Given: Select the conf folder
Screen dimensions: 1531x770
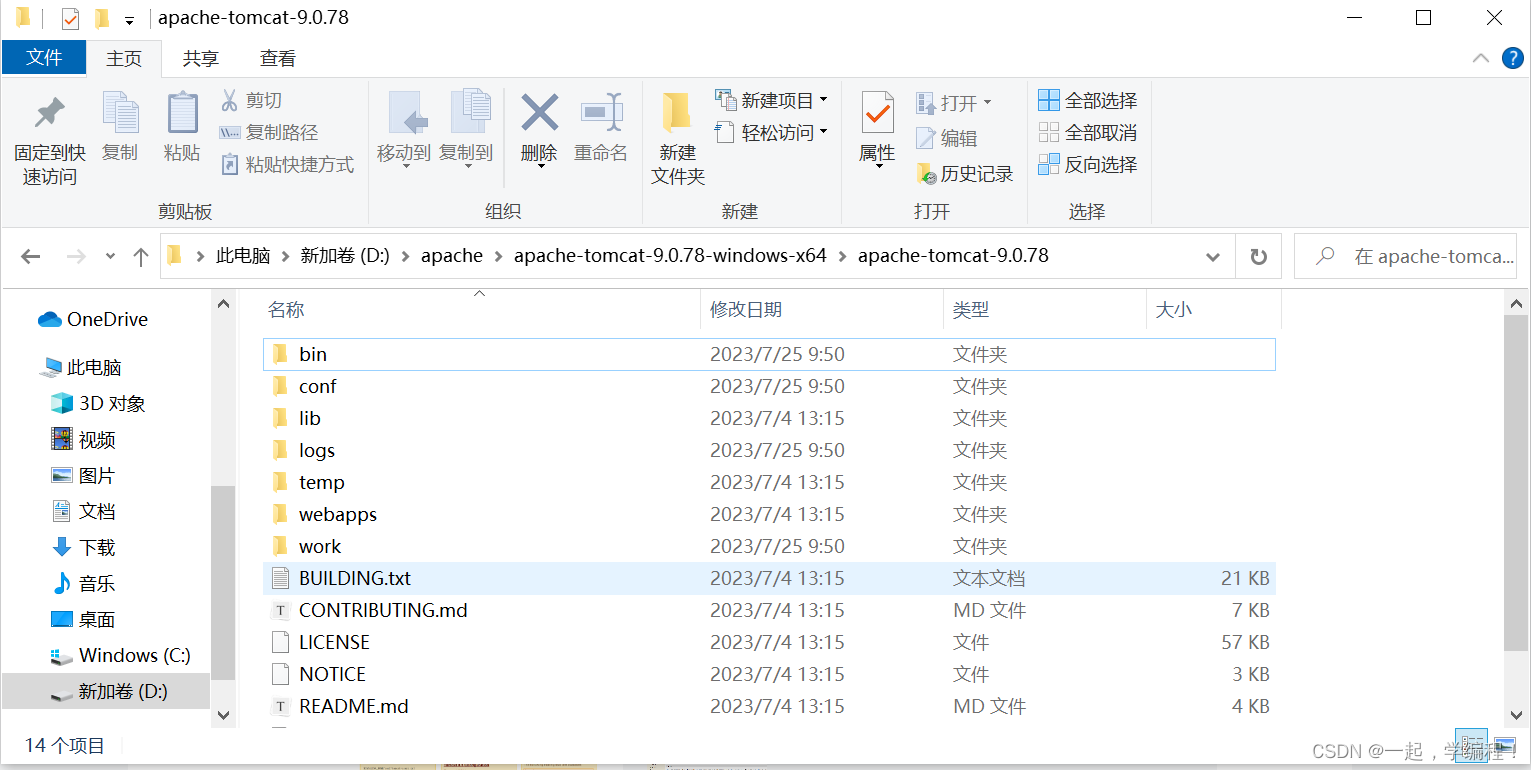Looking at the screenshot, I should click(769, 386).
